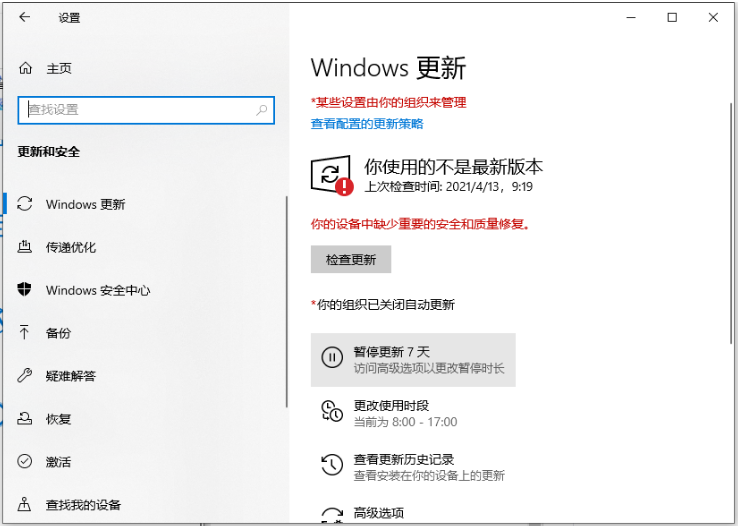Click the Windows 更新 page heading
The image size is (738, 526).
tap(388, 68)
